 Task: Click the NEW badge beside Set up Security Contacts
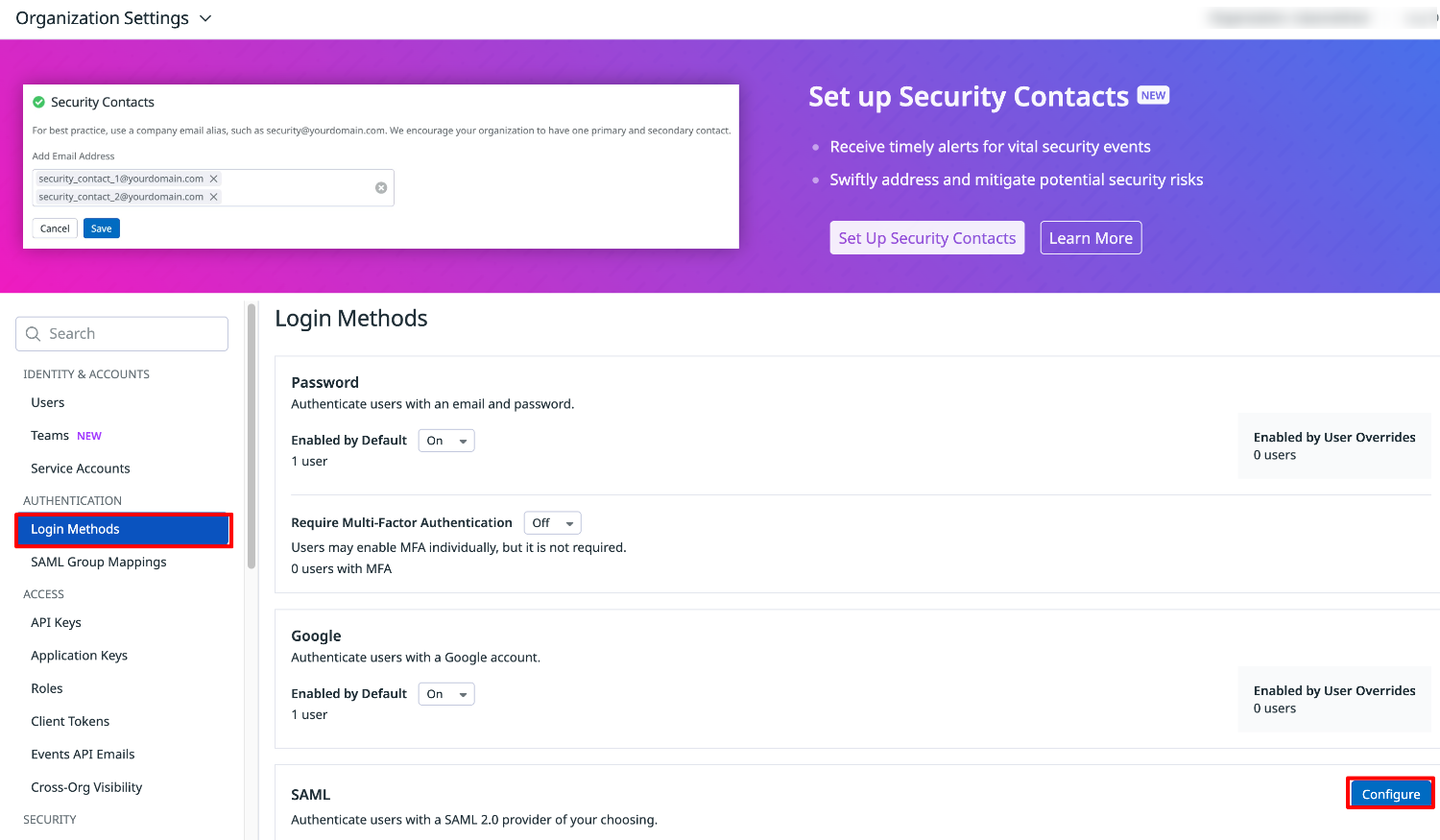[1153, 95]
